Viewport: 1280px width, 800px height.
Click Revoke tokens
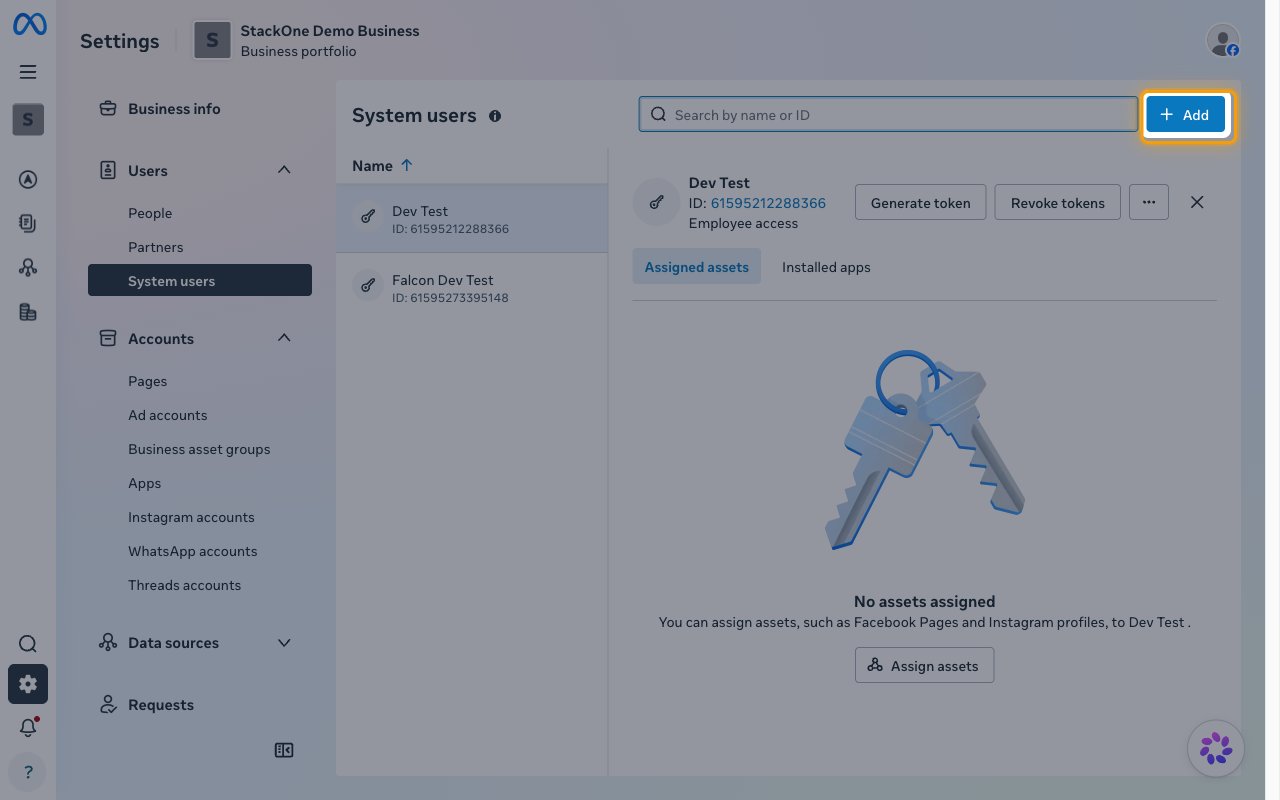click(x=1058, y=202)
